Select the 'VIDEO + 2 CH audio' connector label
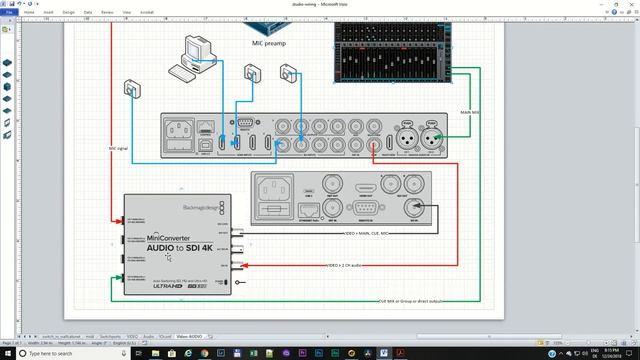640x360 pixels. click(x=344, y=265)
